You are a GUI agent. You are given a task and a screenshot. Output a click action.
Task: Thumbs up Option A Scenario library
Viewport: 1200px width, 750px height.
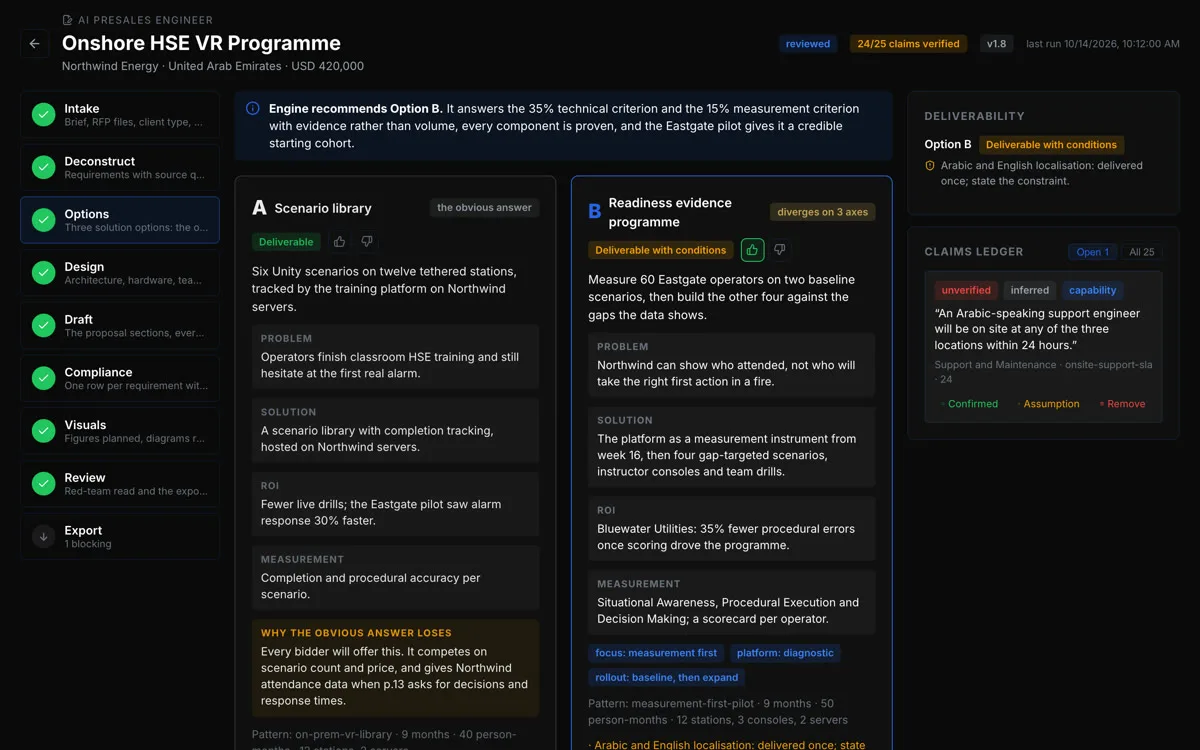coord(340,242)
